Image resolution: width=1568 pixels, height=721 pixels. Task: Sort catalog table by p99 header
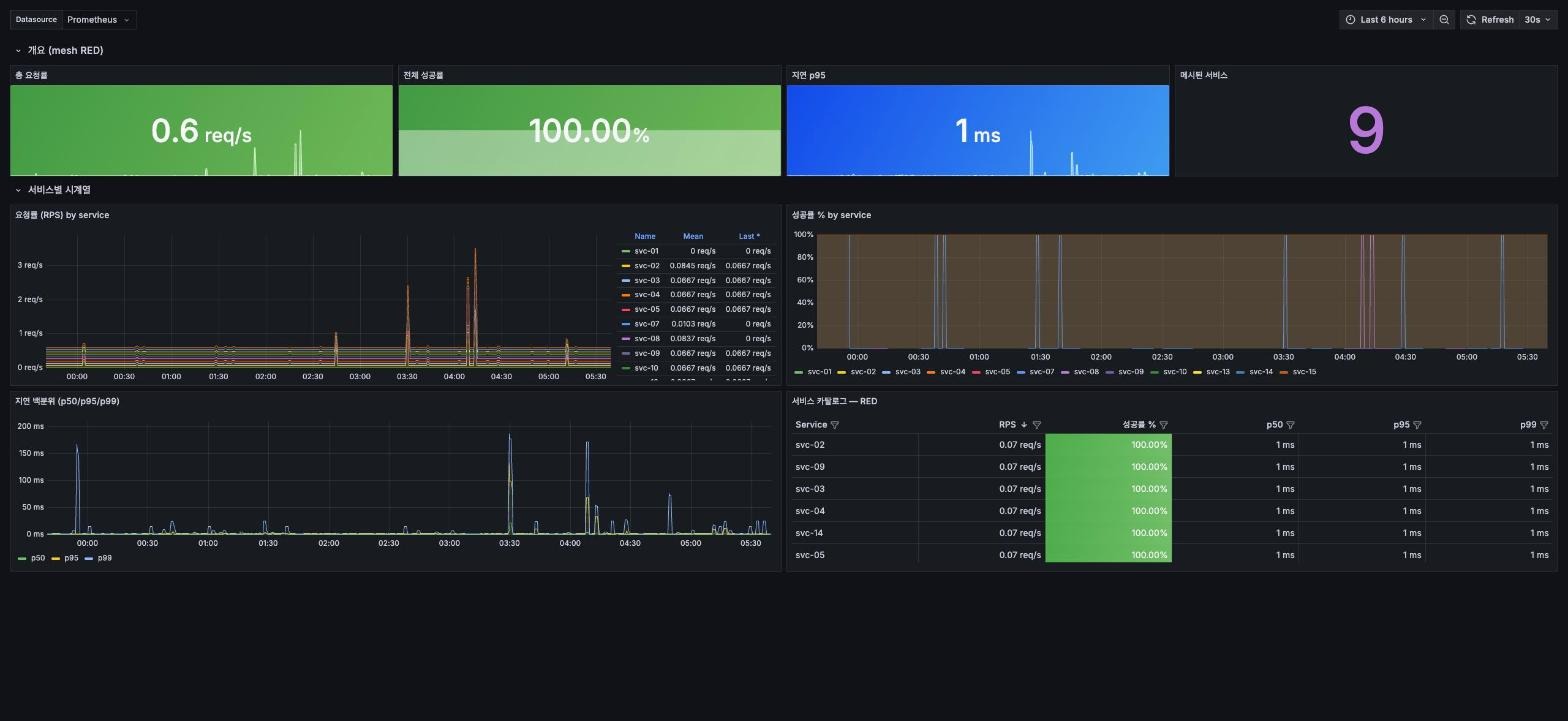(1528, 425)
